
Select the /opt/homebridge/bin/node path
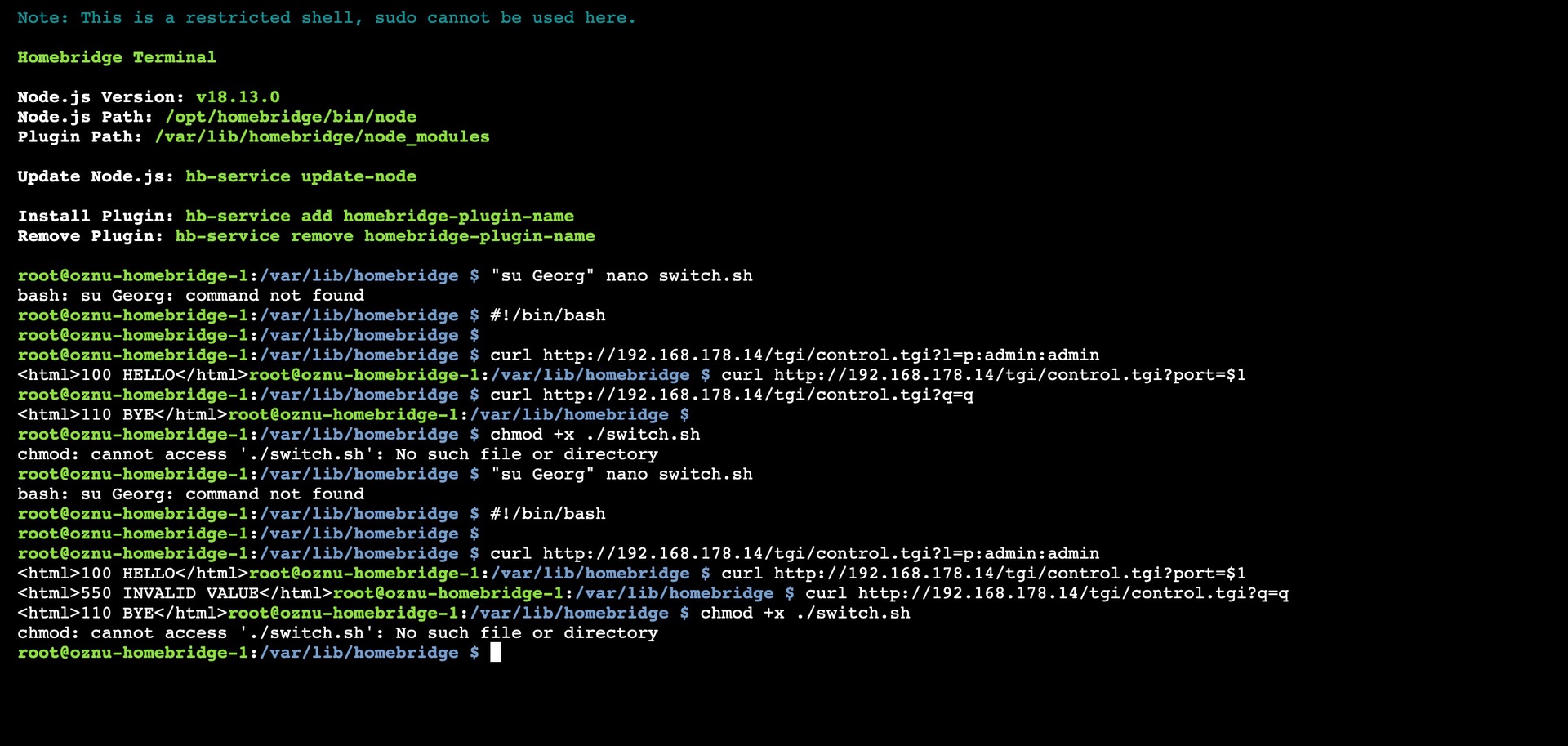pos(291,117)
